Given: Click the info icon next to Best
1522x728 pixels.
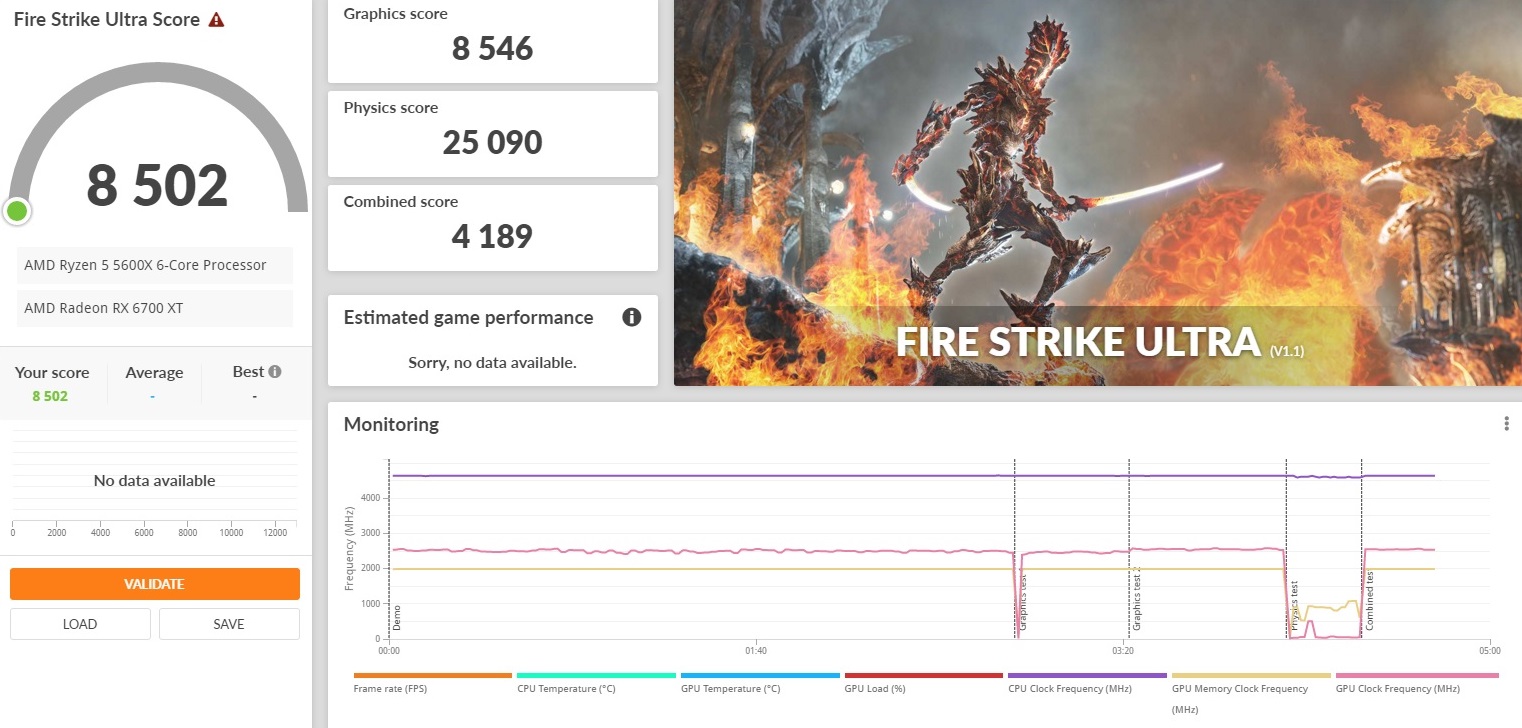Looking at the screenshot, I should tap(274, 371).
